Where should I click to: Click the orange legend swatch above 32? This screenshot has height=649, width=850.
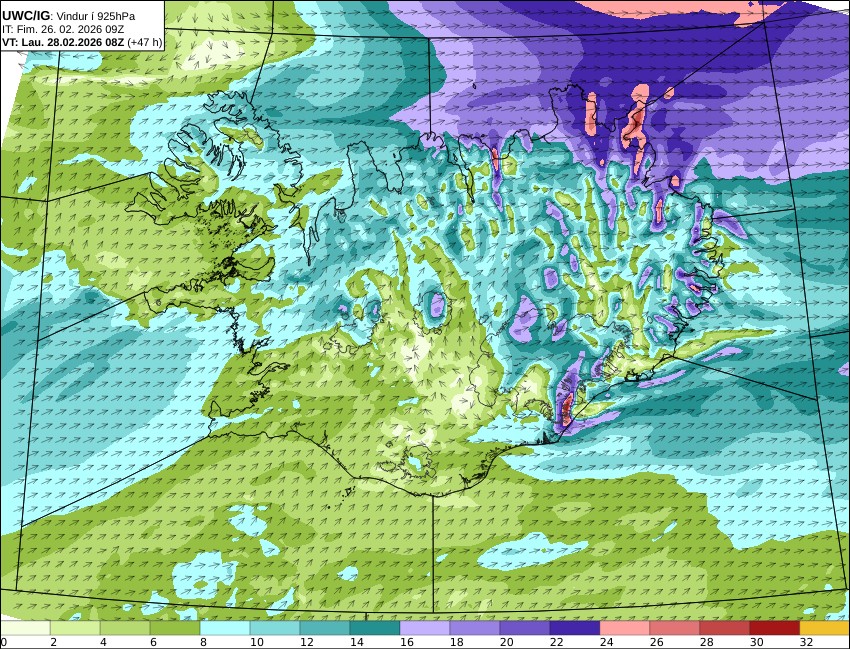pos(825,628)
